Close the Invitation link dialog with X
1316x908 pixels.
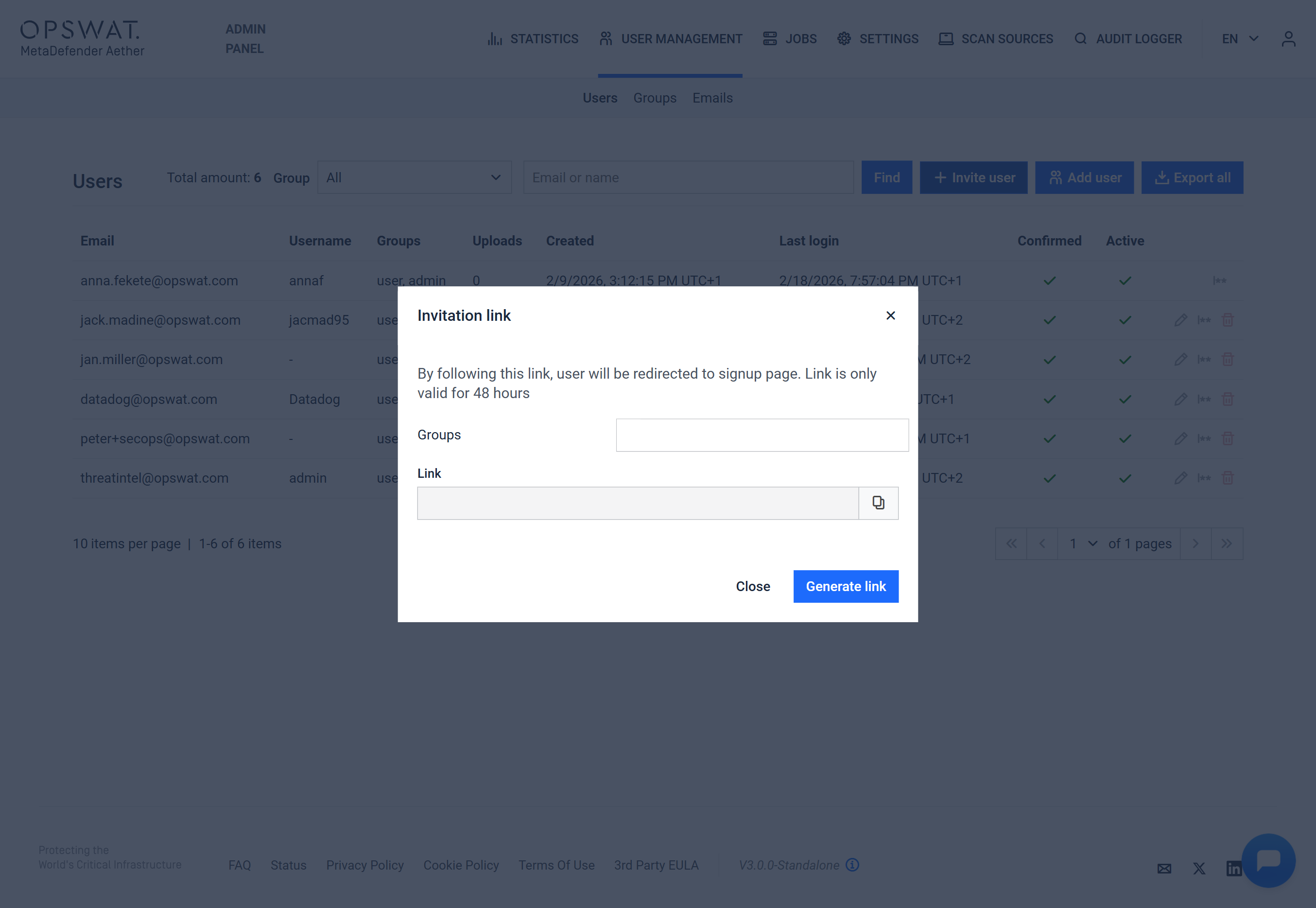pos(891,315)
